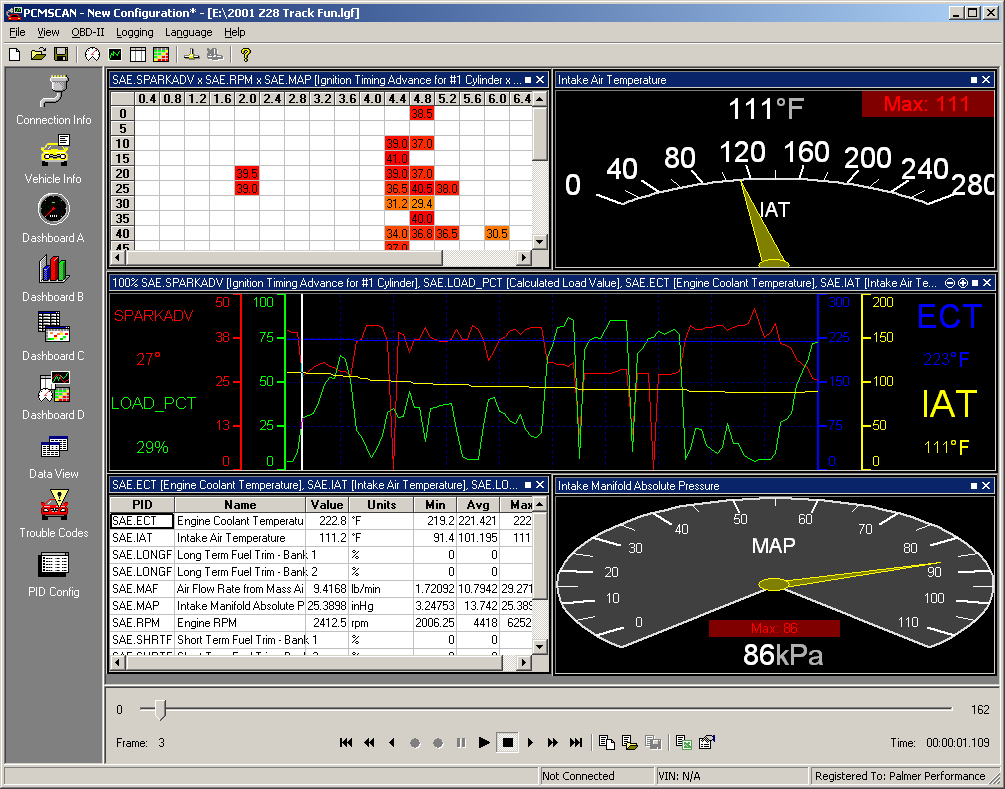Rewind log playback
1005x789 pixels.
point(369,742)
